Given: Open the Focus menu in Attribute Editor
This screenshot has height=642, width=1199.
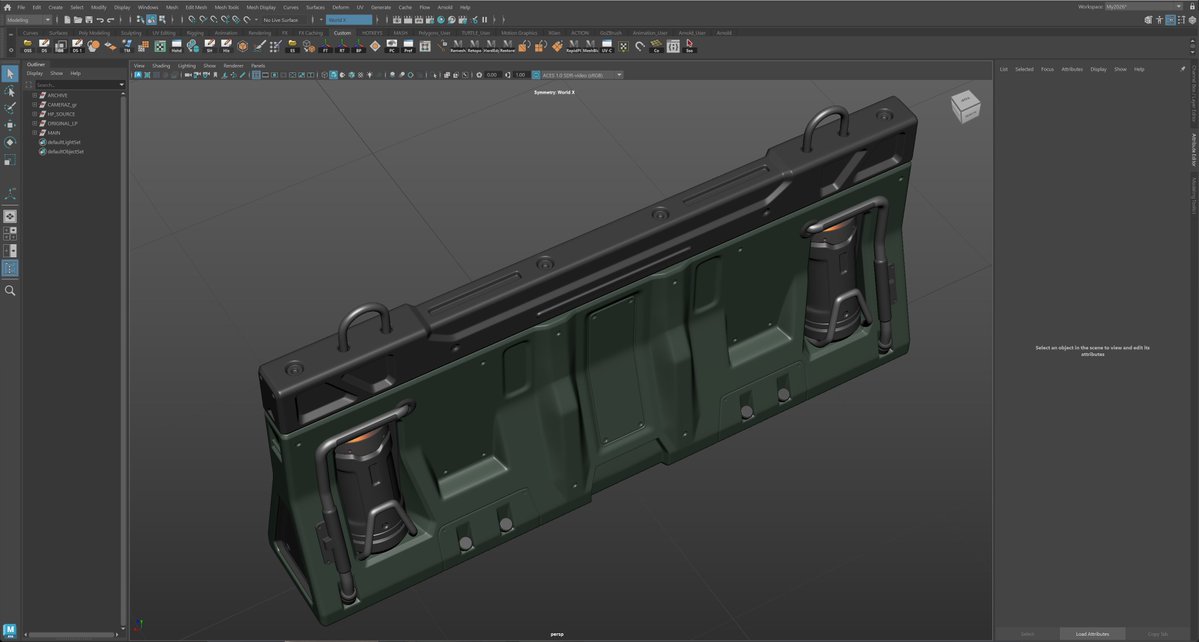Looking at the screenshot, I should coord(1047,69).
